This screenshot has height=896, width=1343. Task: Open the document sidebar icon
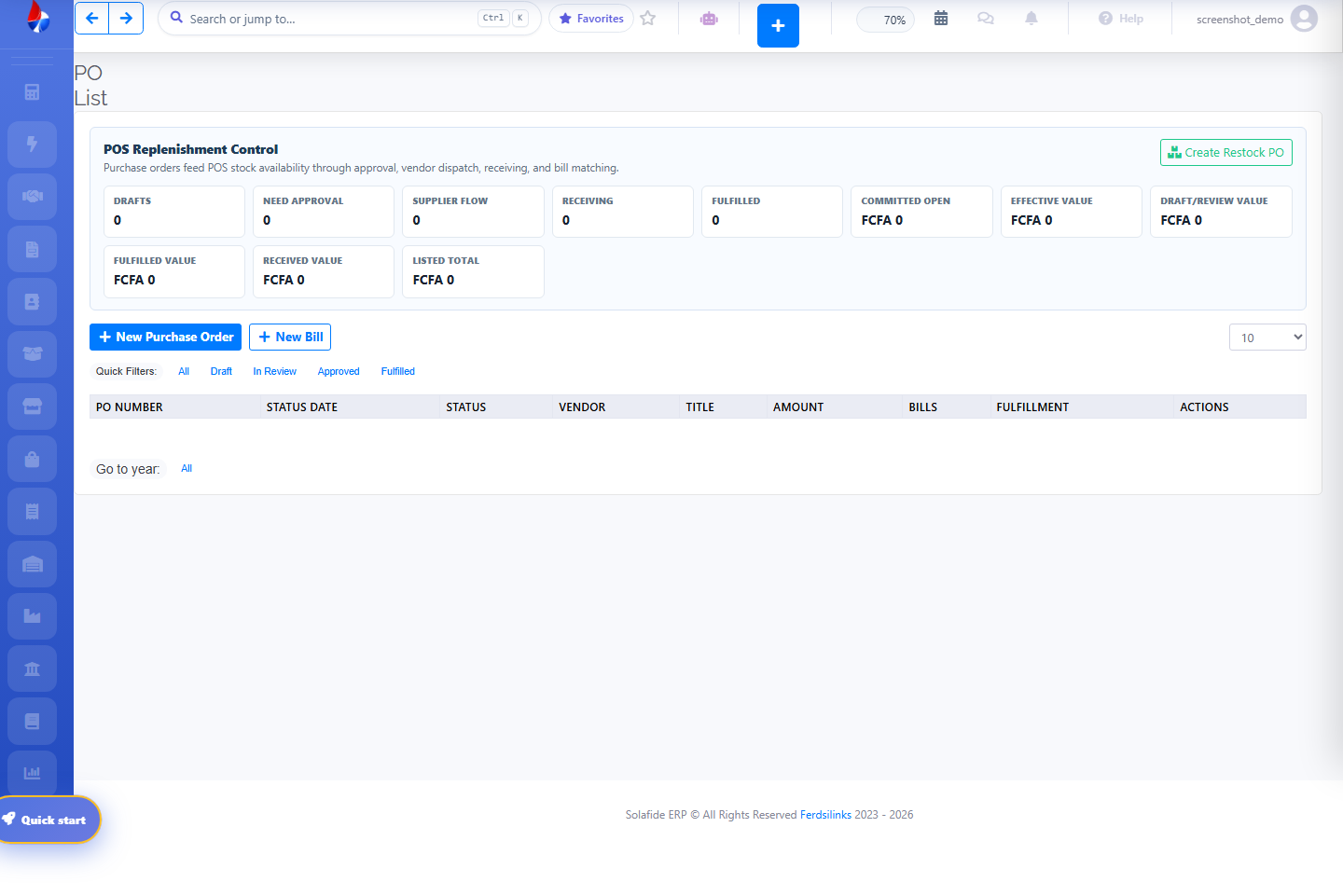(x=32, y=250)
